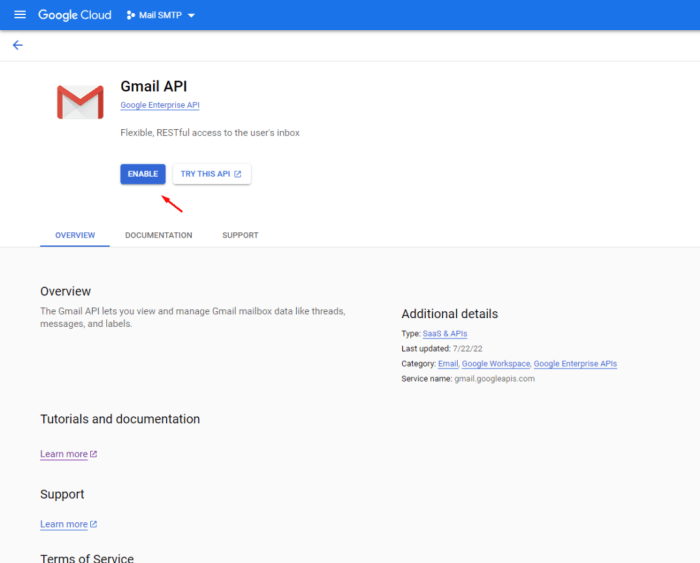This screenshot has height=563, width=700.
Task: Switch to the OVERVIEW tab
Action: pos(75,235)
